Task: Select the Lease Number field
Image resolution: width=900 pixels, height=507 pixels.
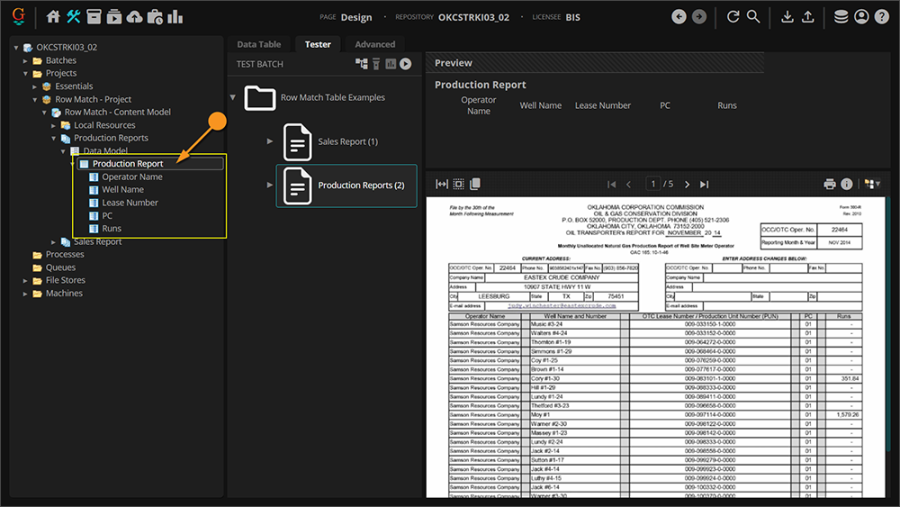Action: [129, 203]
